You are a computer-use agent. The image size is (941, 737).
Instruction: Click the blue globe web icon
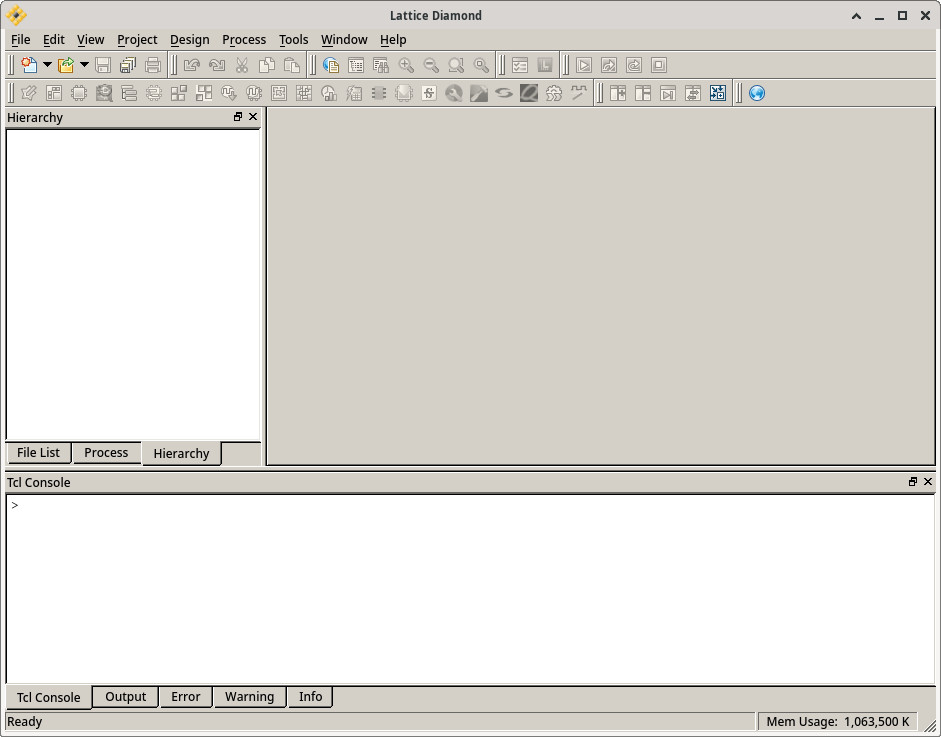coord(757,93)
